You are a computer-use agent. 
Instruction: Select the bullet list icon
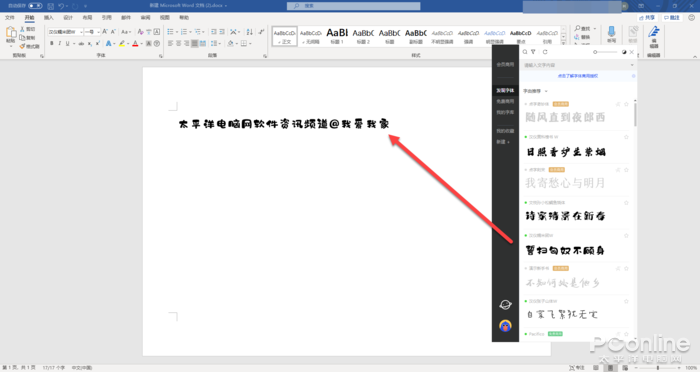(x=170, y=32)
